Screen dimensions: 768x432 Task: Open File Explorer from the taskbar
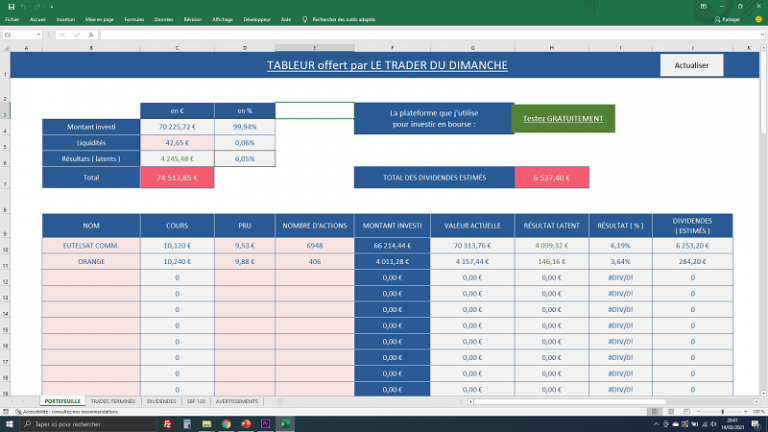click(208, 423)
